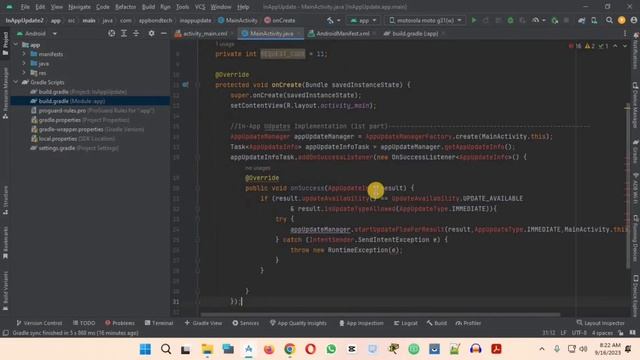Open Firefox from the taskbar
This screenshot has width=640, height=360.
[269, 349]
